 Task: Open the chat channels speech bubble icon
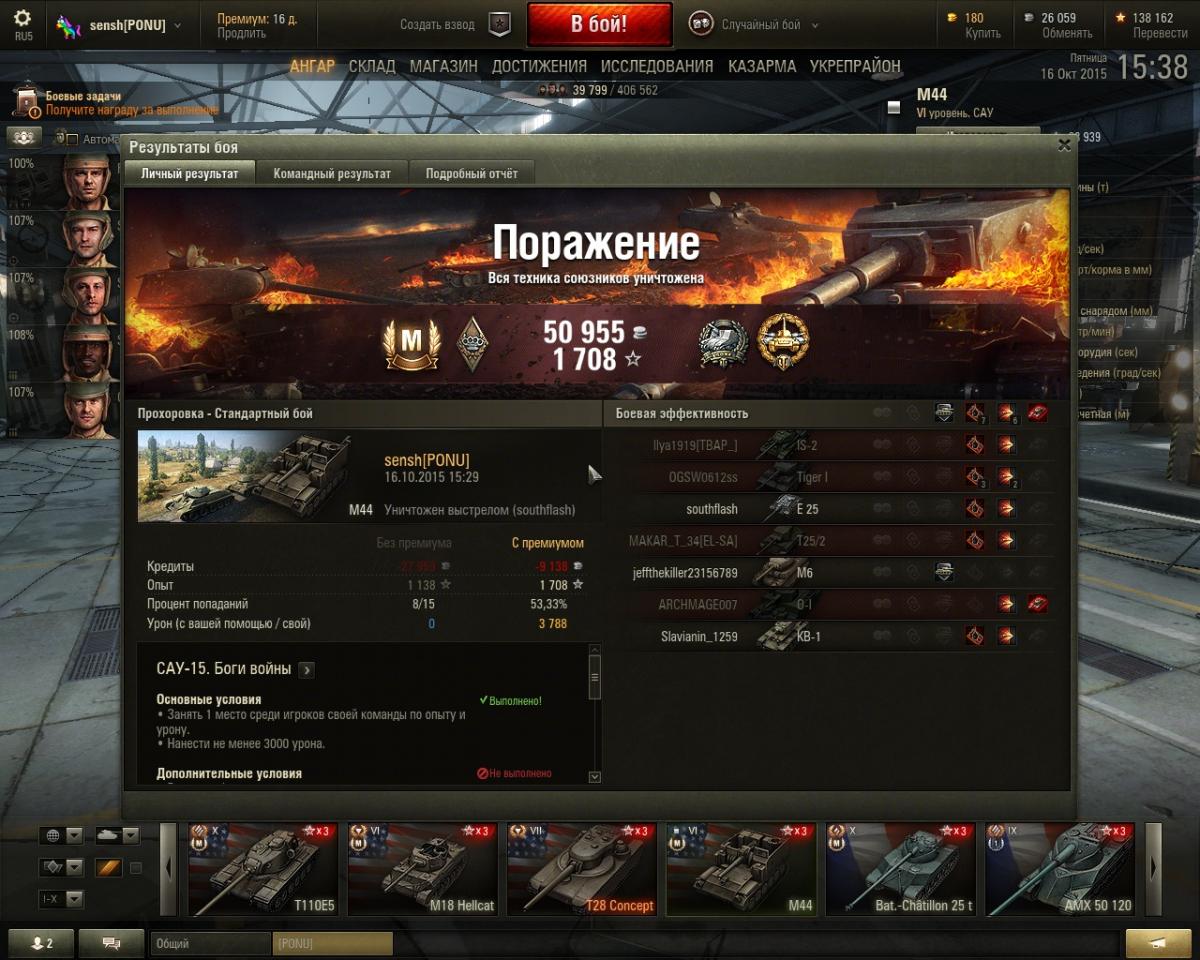point(111,942)
